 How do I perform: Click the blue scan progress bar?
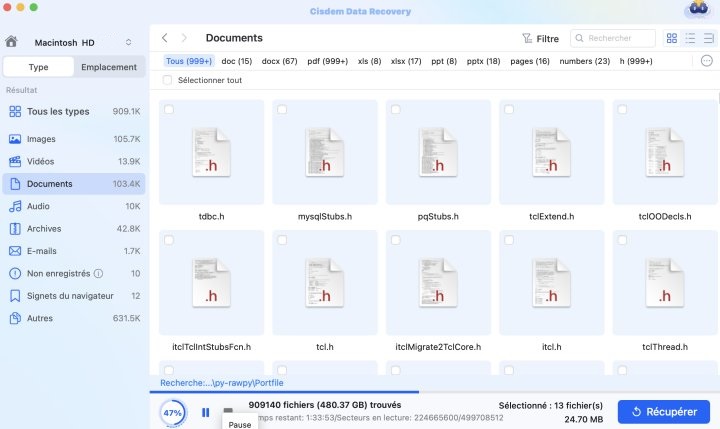284,392
